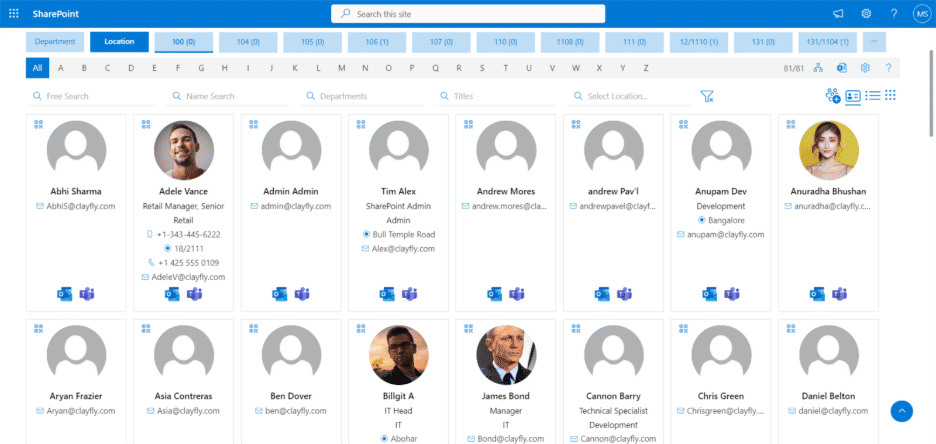Filter names by letter A
This screenshot has height=444, width=936.
point(61,68)
